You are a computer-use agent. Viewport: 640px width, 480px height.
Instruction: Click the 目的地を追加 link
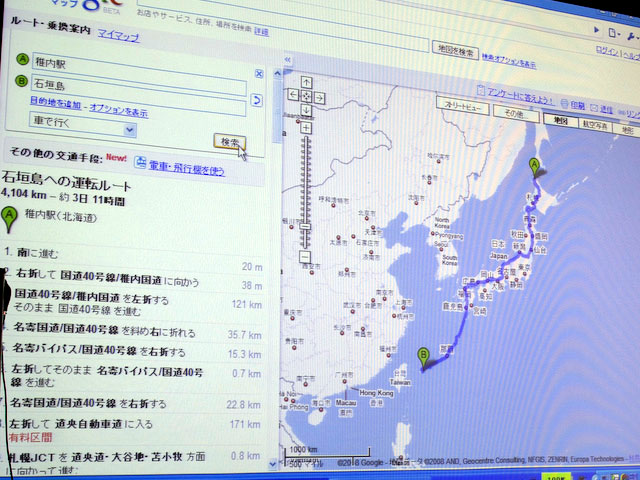(55, 102)
